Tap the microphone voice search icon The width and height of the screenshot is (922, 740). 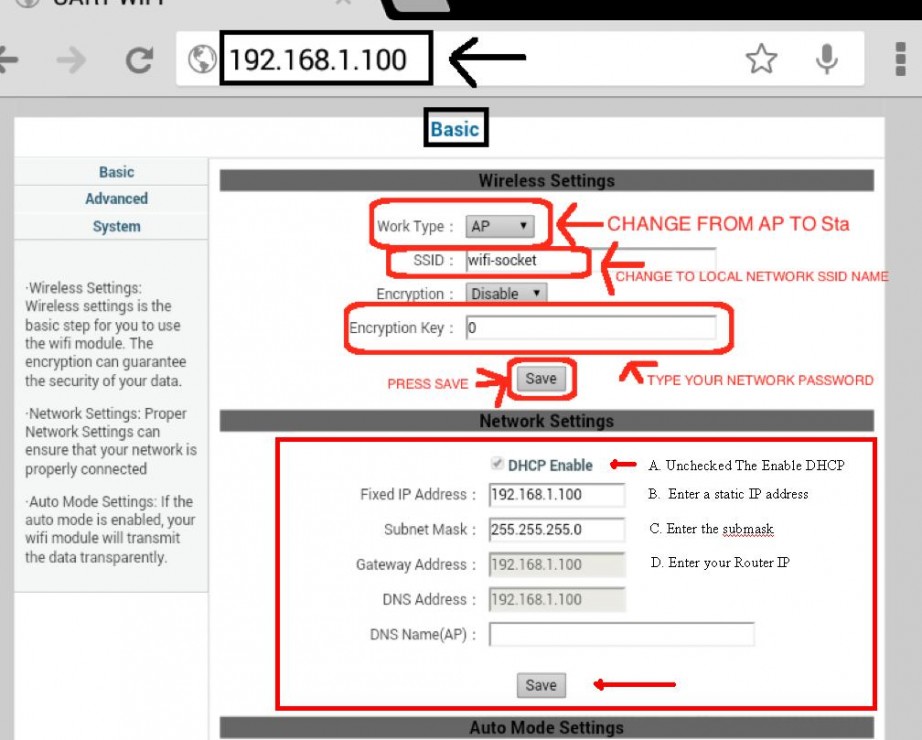pos(826,60)
